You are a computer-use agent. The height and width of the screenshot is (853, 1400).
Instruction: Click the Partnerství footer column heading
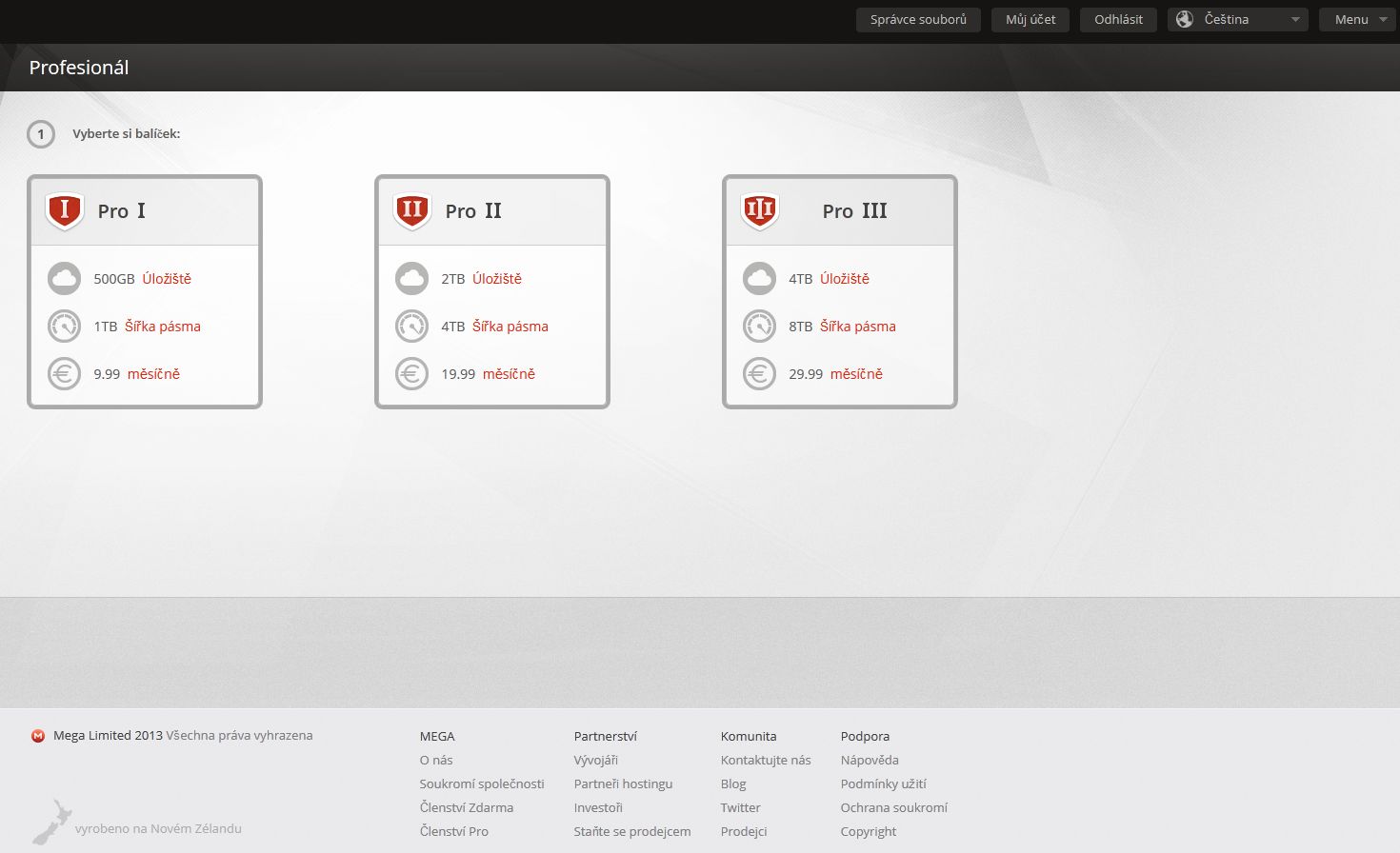click(606, 736)
